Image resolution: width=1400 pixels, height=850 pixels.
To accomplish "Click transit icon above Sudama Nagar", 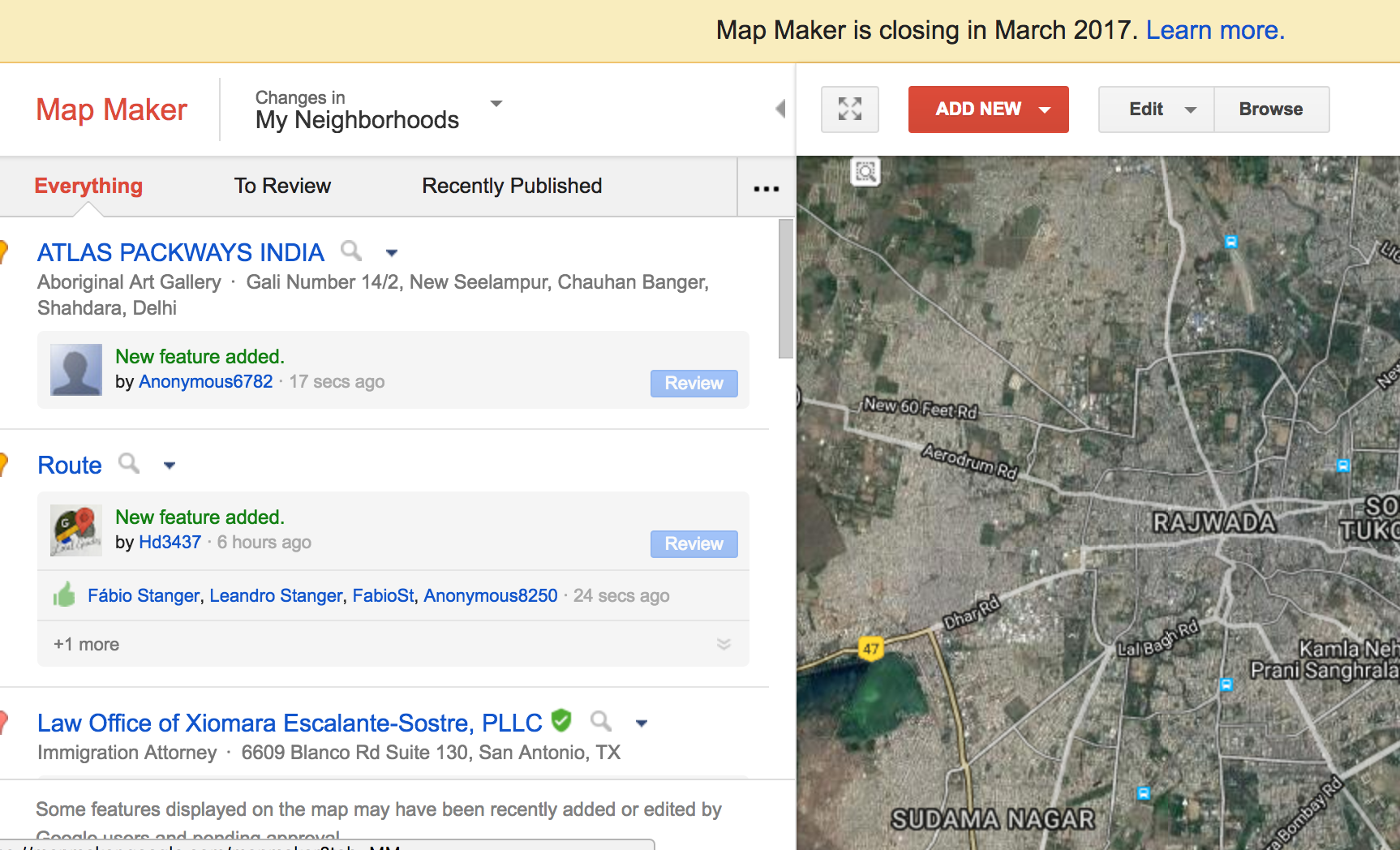I will [x=1143, y=792].
